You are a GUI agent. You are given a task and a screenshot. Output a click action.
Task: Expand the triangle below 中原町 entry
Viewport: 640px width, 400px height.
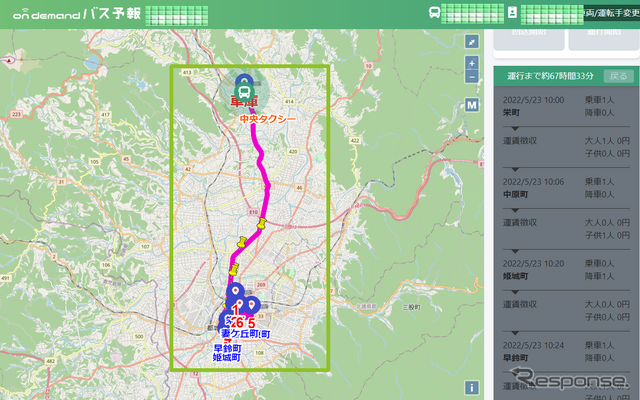[515, 210]
